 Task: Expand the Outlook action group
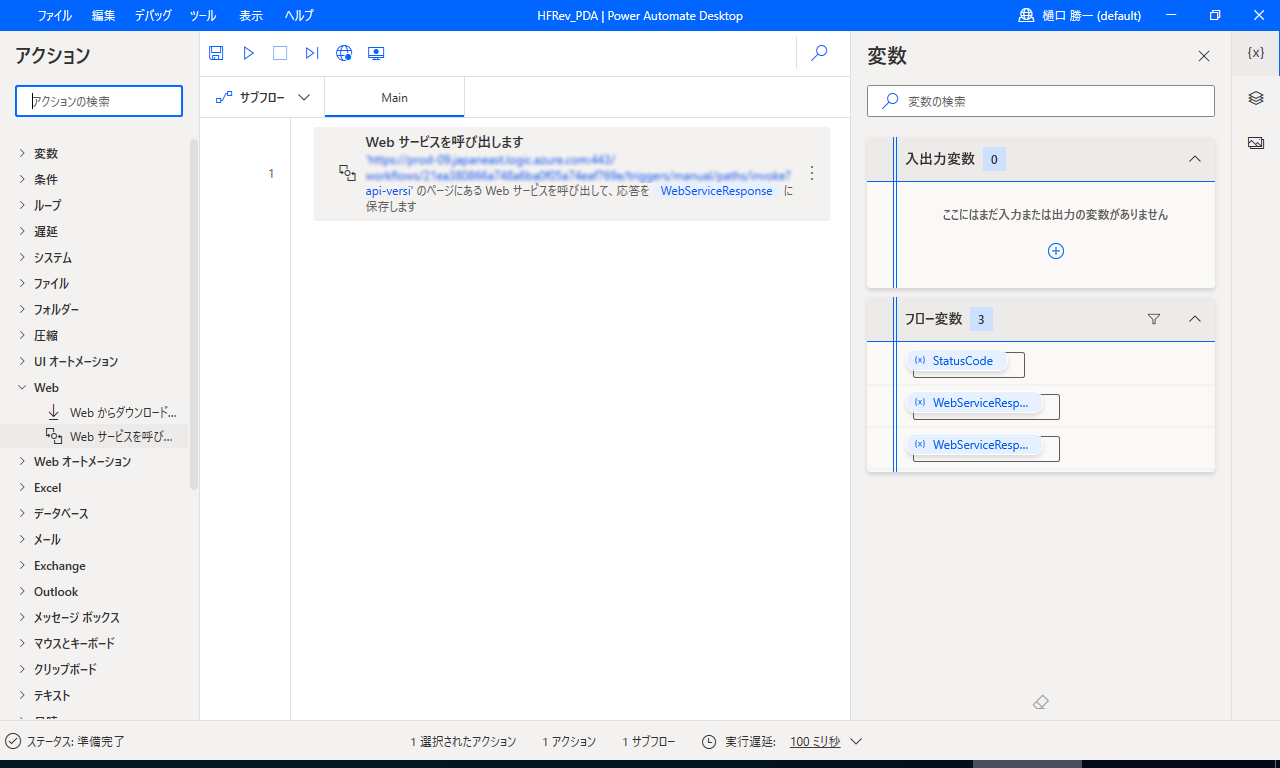pos(23,591)
